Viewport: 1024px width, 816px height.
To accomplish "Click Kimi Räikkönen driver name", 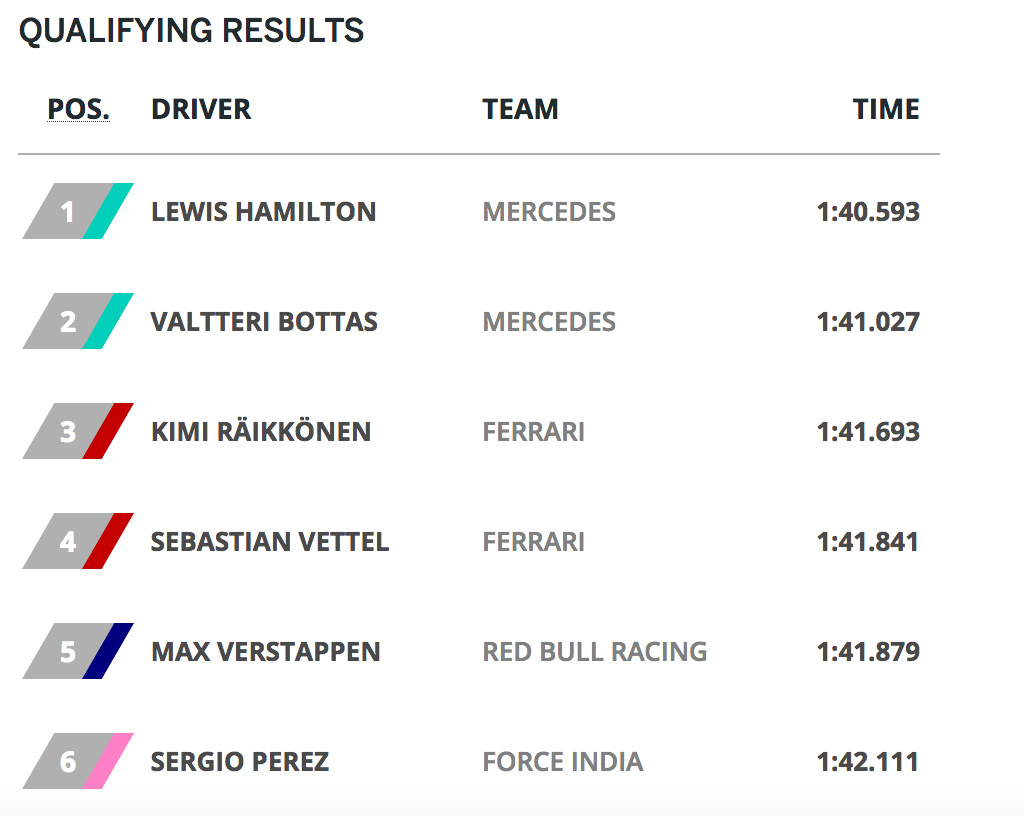I will [x=260, y=432].
